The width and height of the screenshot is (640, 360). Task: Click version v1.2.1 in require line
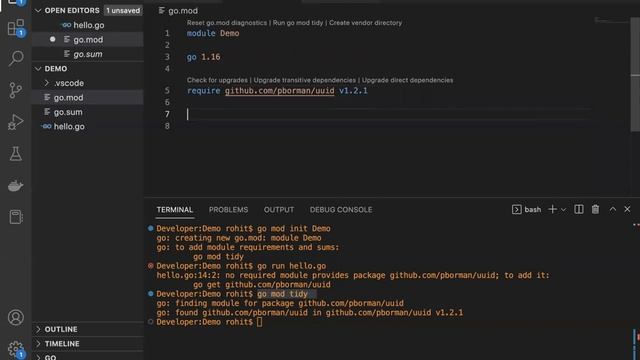click(353, 91)
